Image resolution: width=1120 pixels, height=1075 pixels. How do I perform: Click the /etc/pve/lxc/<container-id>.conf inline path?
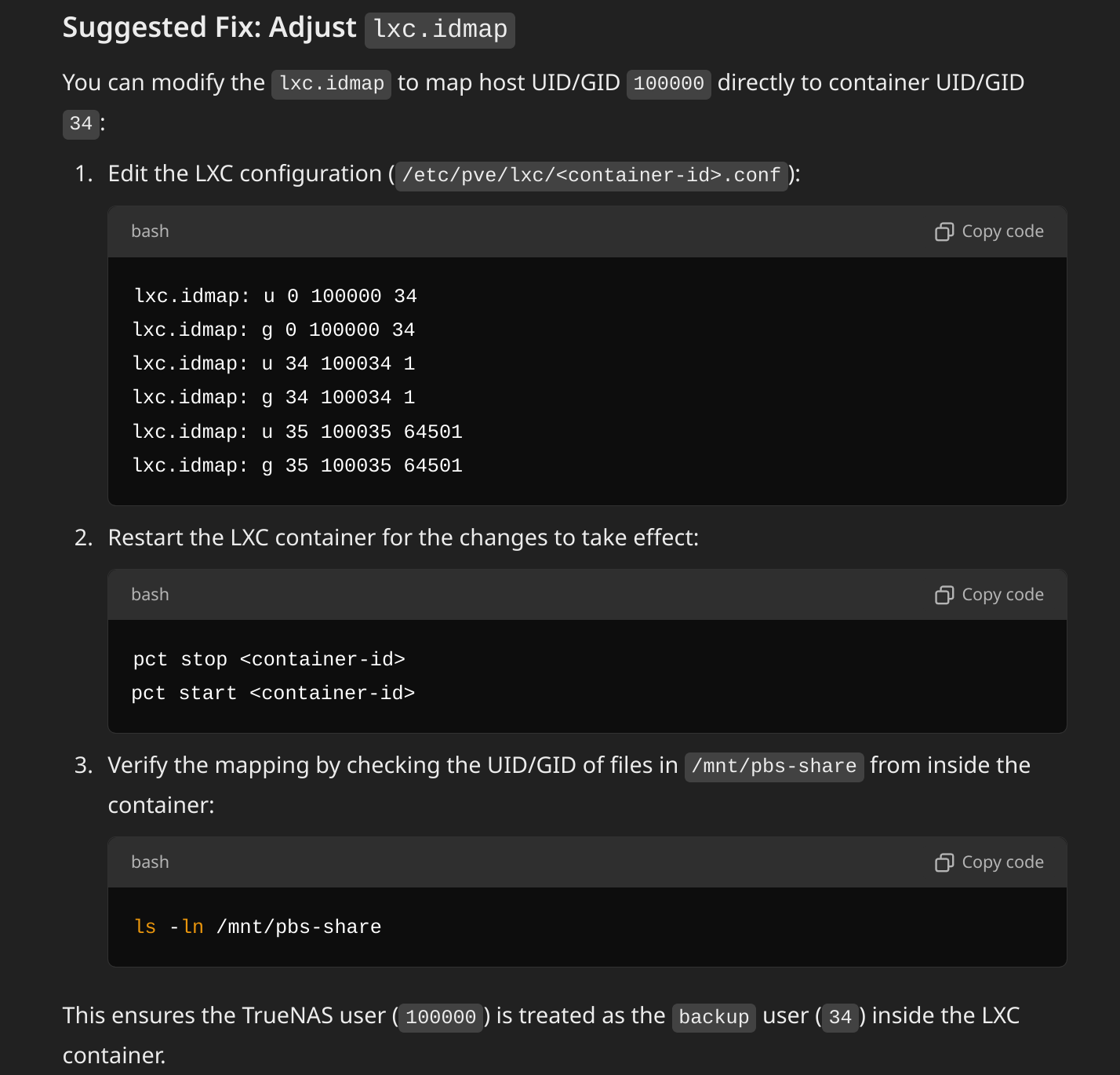[591, 175]
